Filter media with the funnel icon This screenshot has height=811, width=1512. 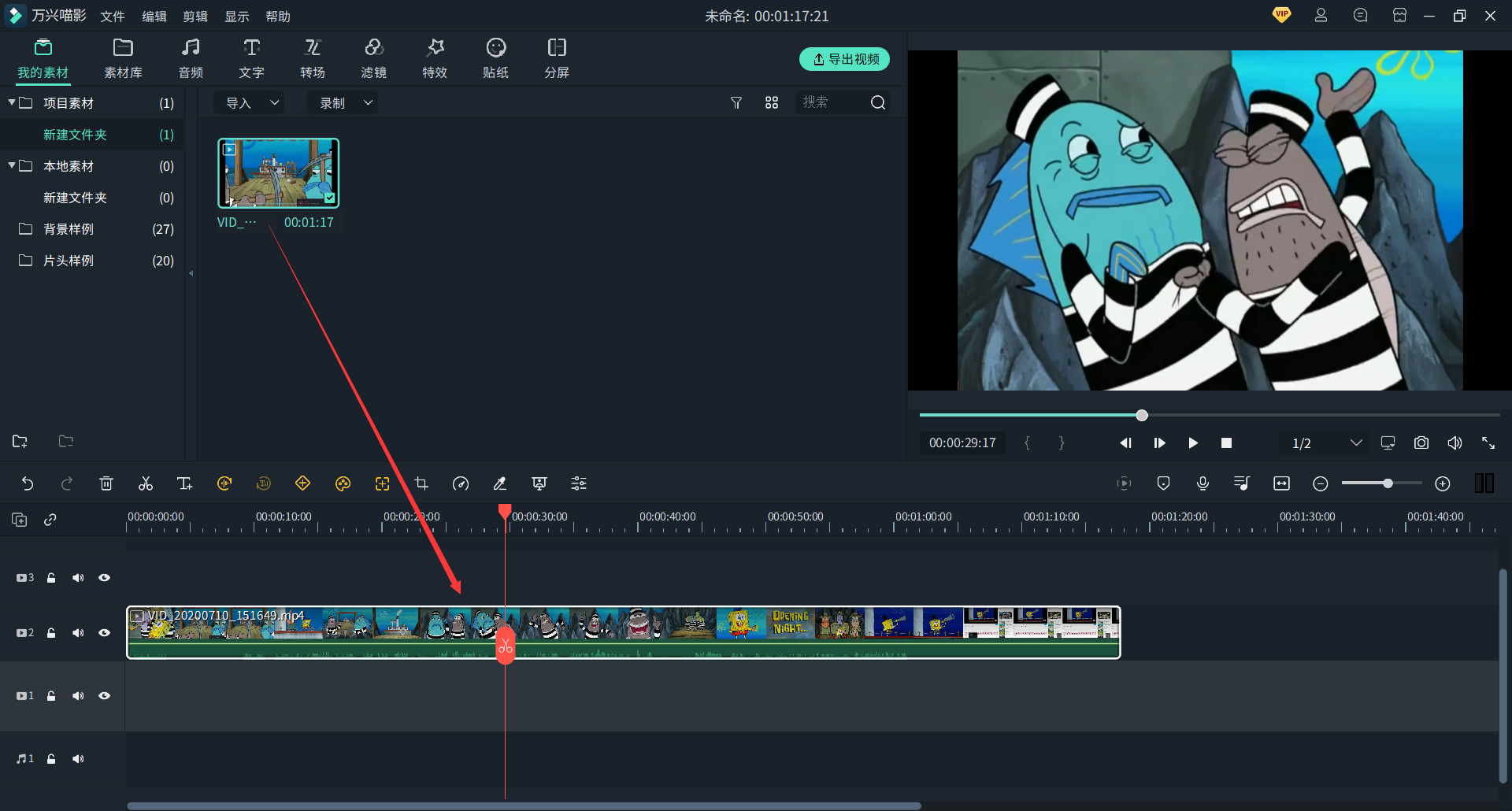(736, 102)
